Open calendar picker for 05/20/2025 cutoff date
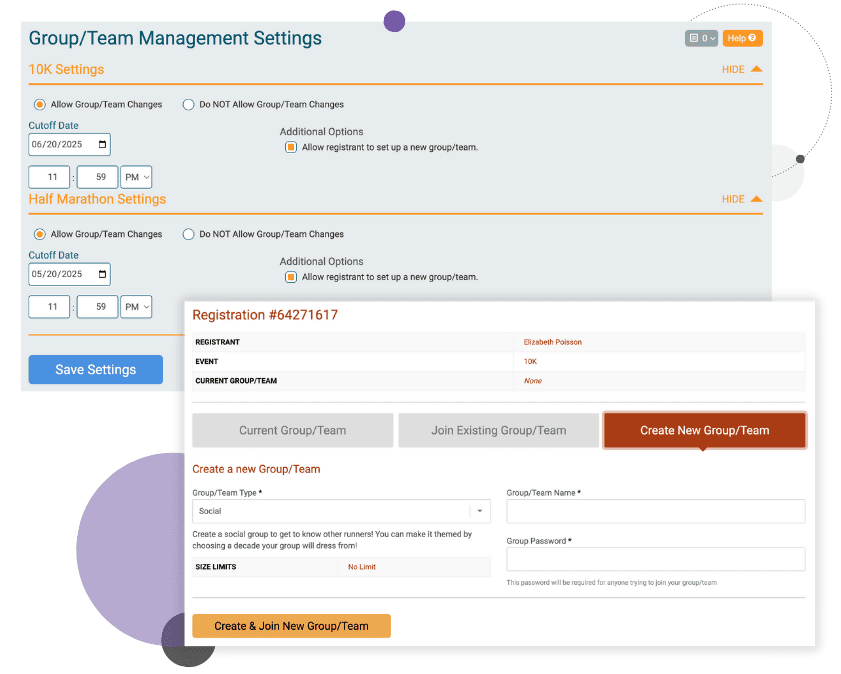841x674 pixels. [x=102, y=274]
